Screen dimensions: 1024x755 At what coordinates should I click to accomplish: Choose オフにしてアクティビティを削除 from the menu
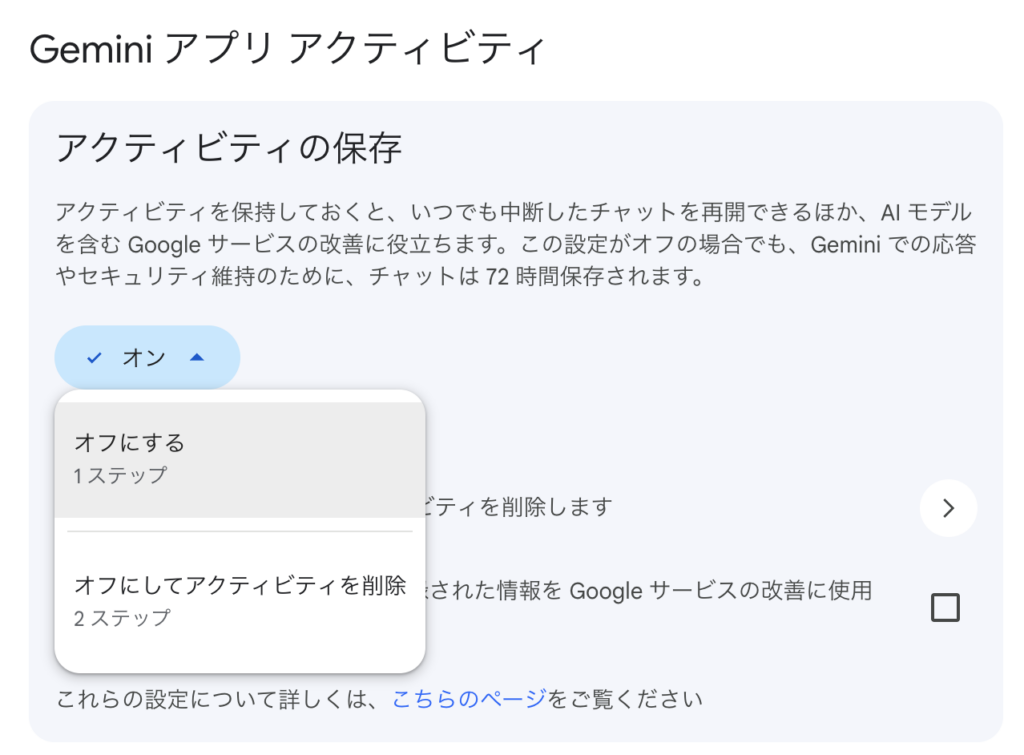tap(240, 586)
